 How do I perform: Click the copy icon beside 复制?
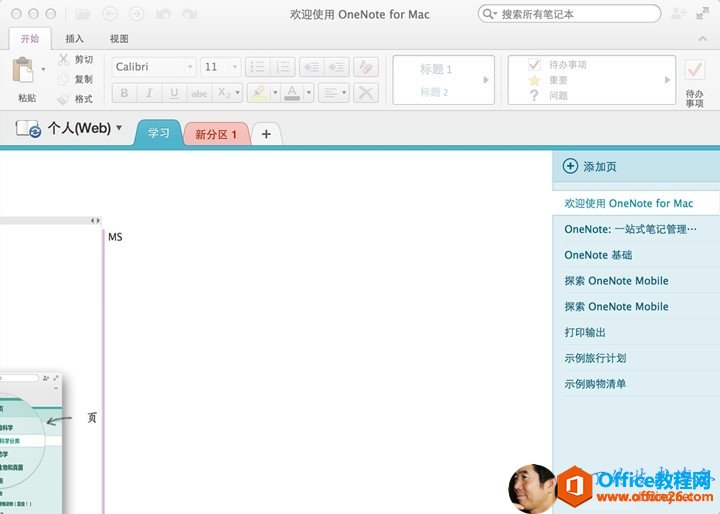point(63,79)
